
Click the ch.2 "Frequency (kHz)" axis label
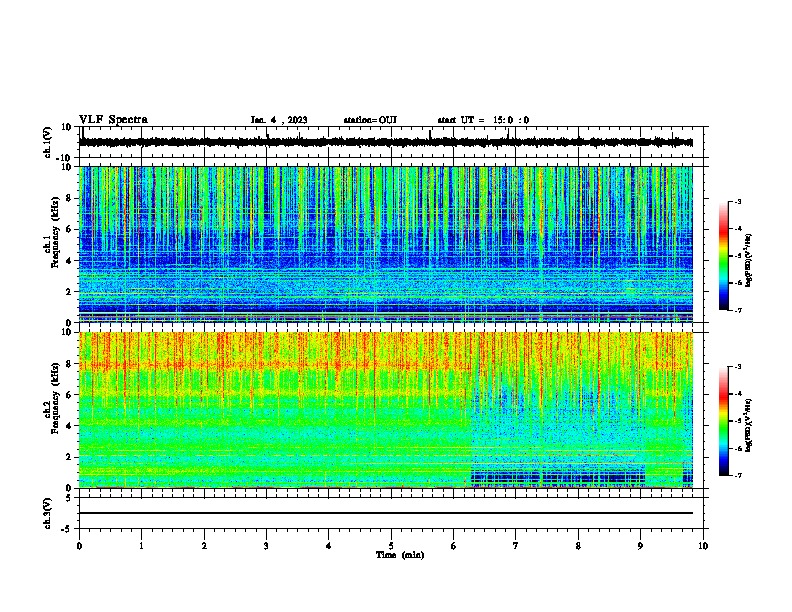[x=55, y=398]
